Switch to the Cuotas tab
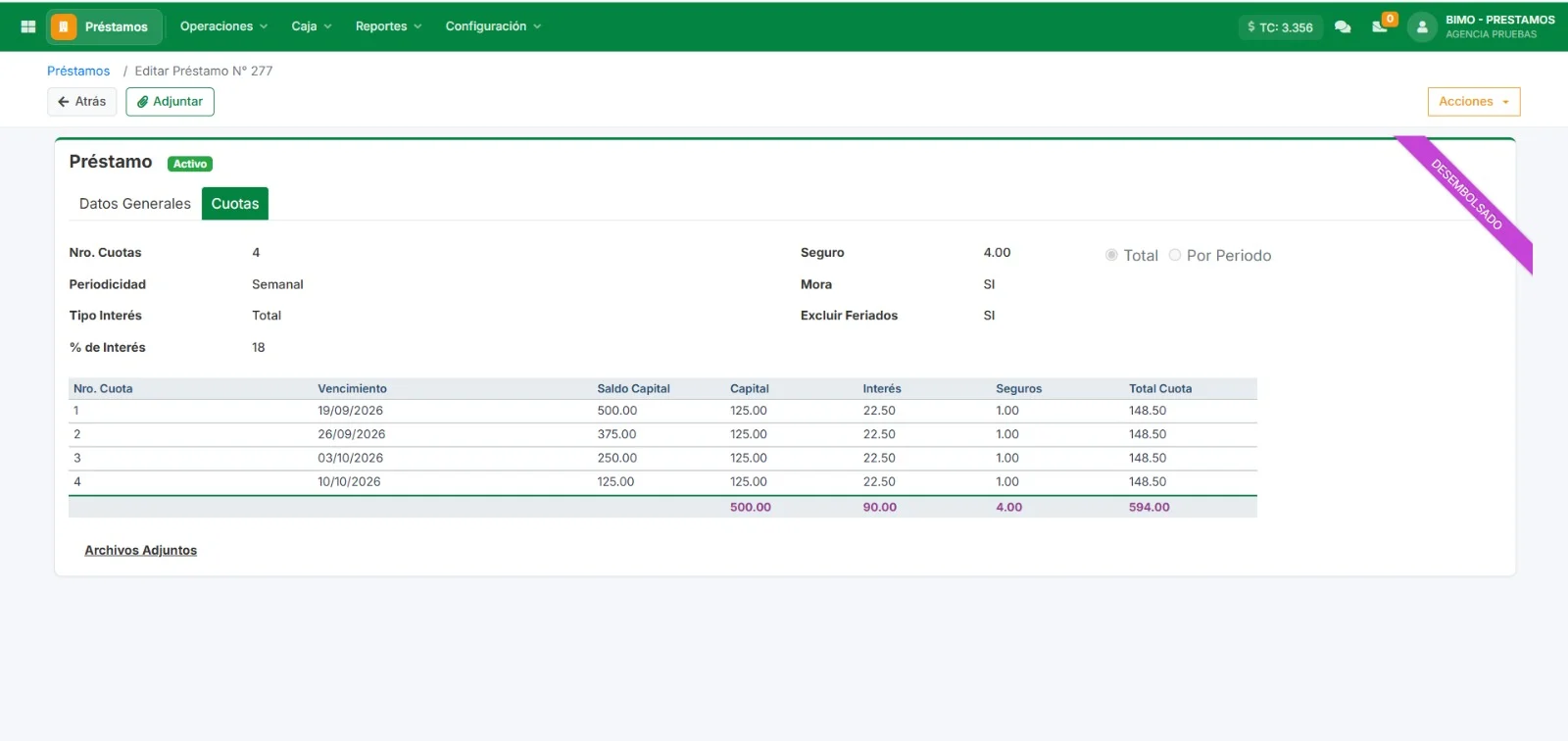The width and height of the screenshot is (1568, 741). click(235, 204)
